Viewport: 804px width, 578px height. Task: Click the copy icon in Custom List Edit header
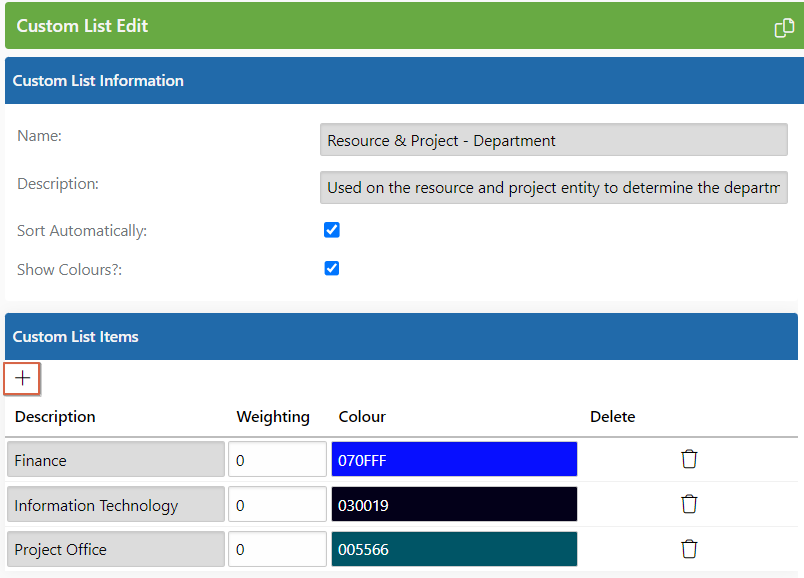coord(784,28)
